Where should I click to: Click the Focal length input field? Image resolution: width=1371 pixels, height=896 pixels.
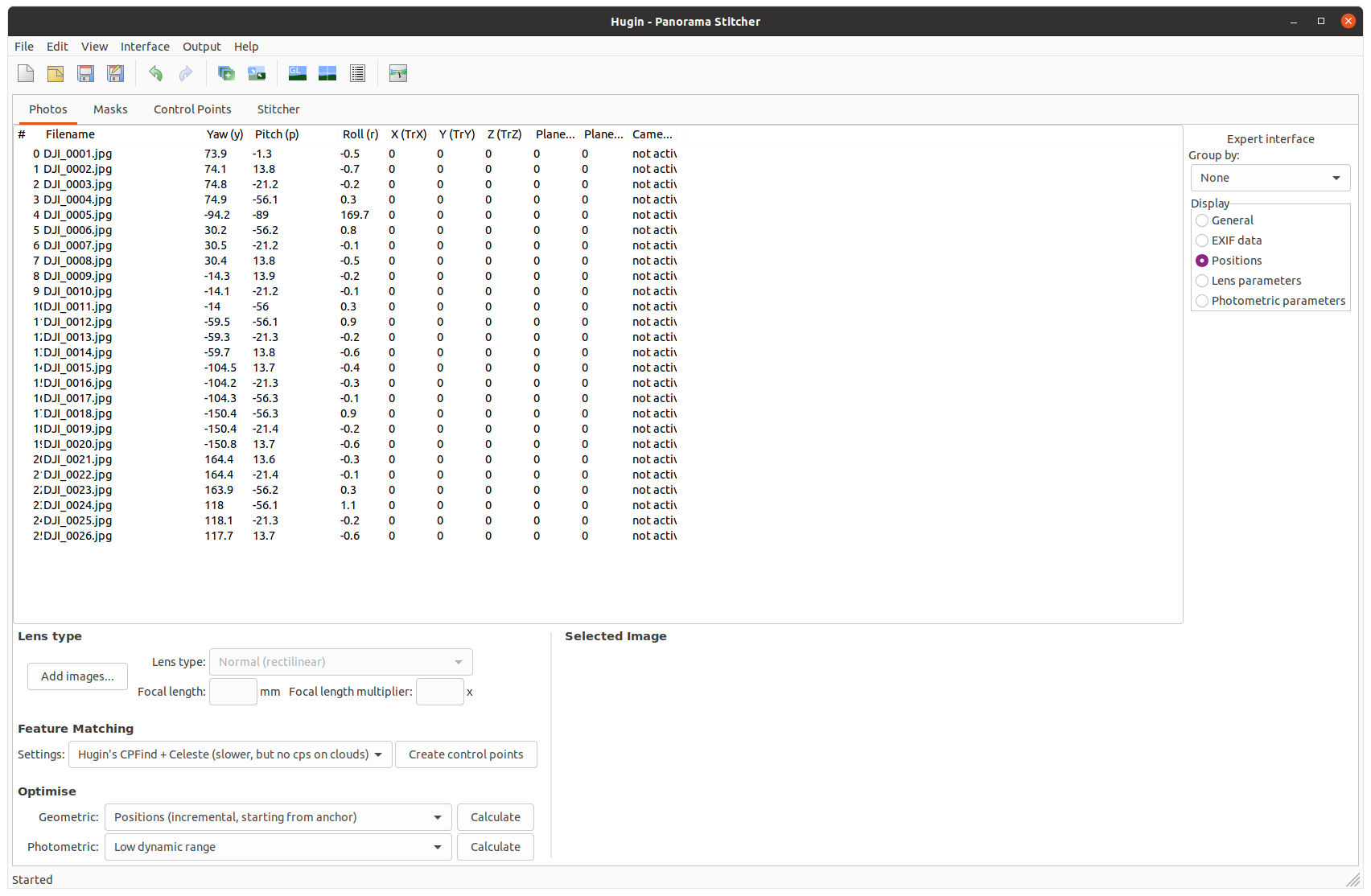[x=233, y=692]
